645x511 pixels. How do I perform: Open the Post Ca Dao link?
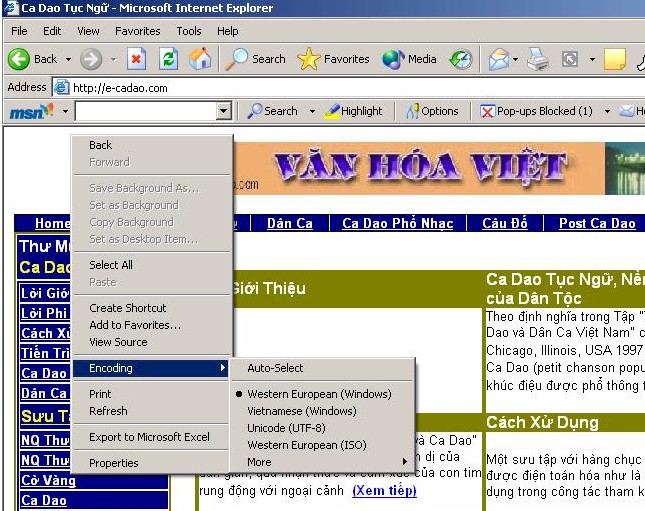point(597,223)
